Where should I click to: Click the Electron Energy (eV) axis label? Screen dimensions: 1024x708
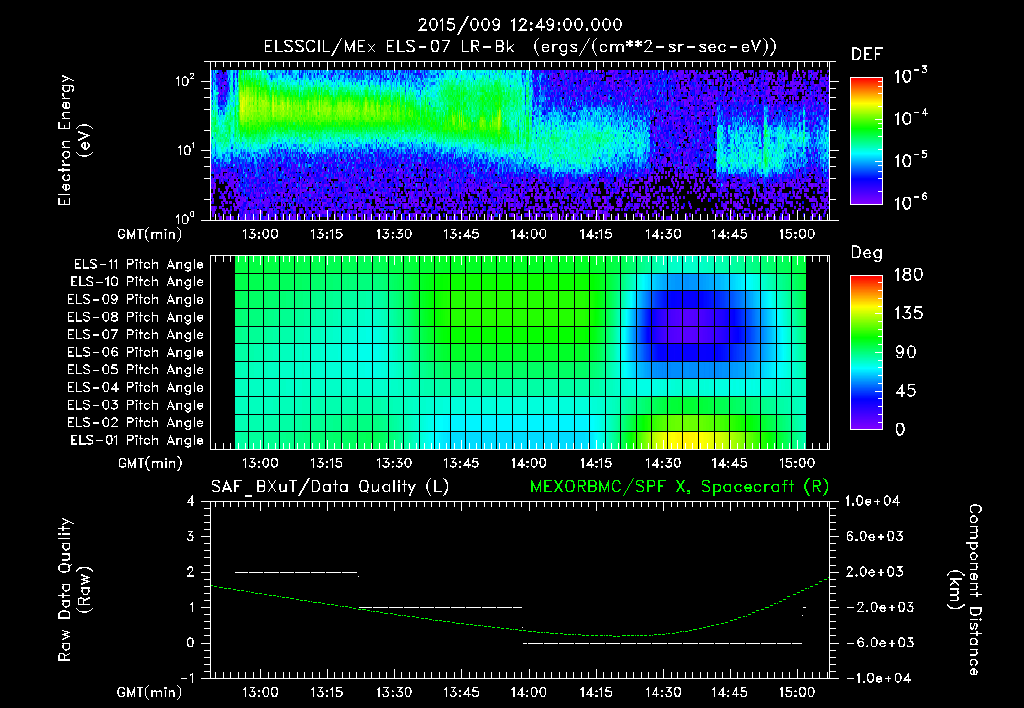tap(74, 140)
